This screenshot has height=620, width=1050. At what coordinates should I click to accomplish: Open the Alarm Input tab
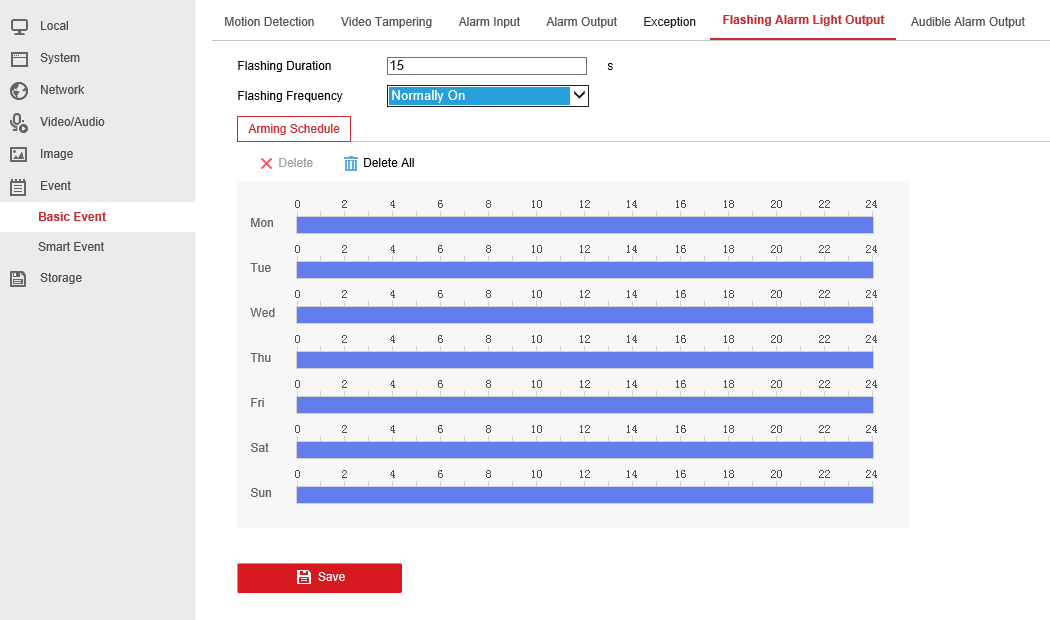(x=489, y=21)
